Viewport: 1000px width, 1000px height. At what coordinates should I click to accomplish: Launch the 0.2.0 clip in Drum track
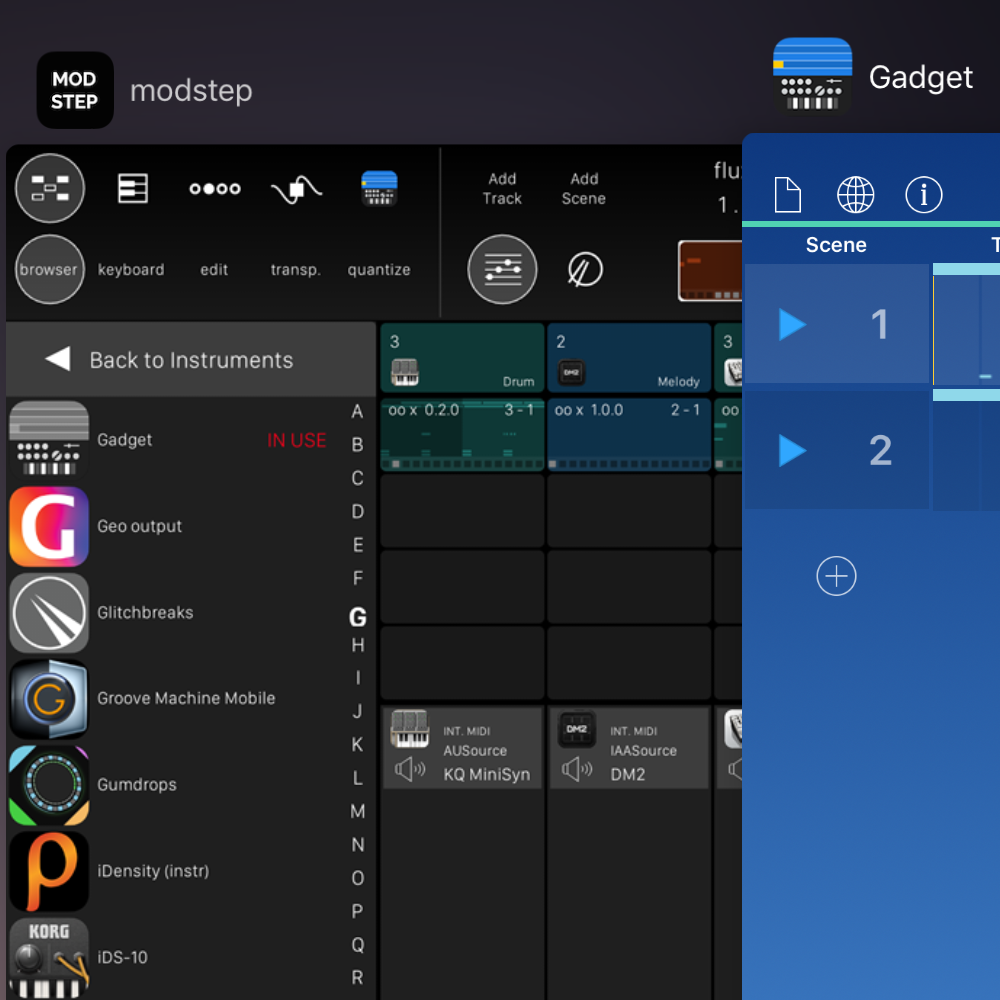tap(462, 435)
